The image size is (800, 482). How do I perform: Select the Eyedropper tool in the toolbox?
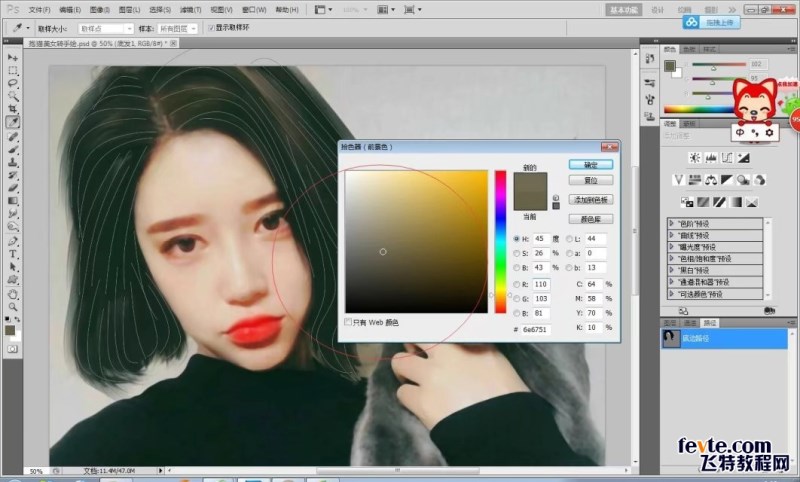(13, 121)
